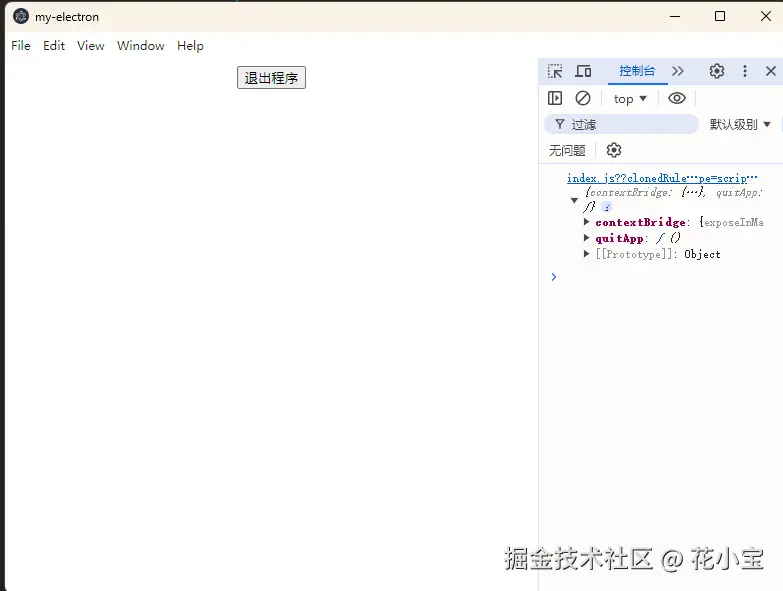This screenshot has width=783, height=591.
Task: Toggle the device toolbar icon
Action: (x=583, y=71)
